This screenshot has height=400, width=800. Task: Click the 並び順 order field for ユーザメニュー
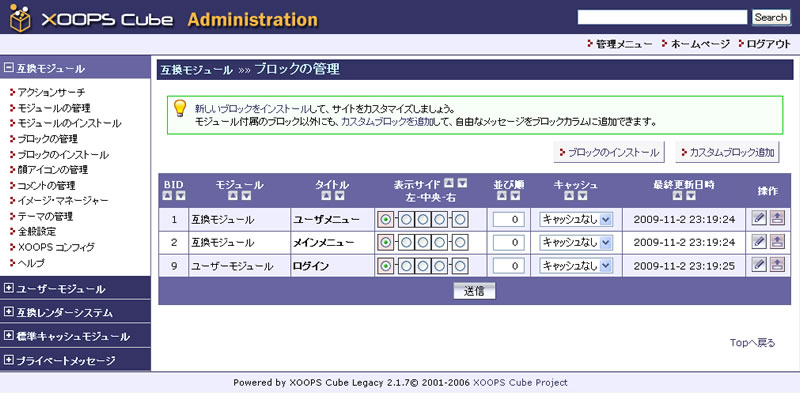click(509, 219)
